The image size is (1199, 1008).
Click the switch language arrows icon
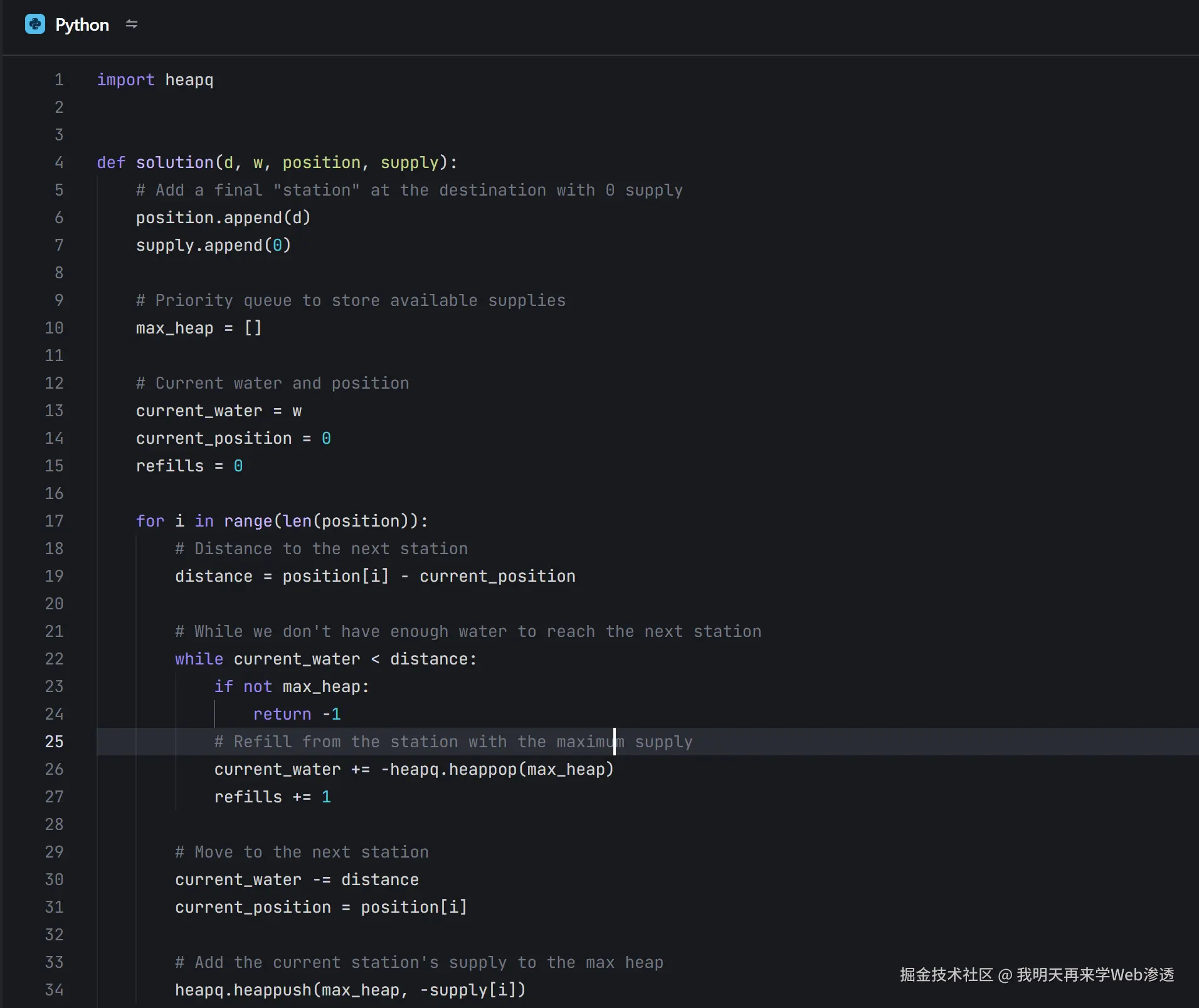coord(132,24)
